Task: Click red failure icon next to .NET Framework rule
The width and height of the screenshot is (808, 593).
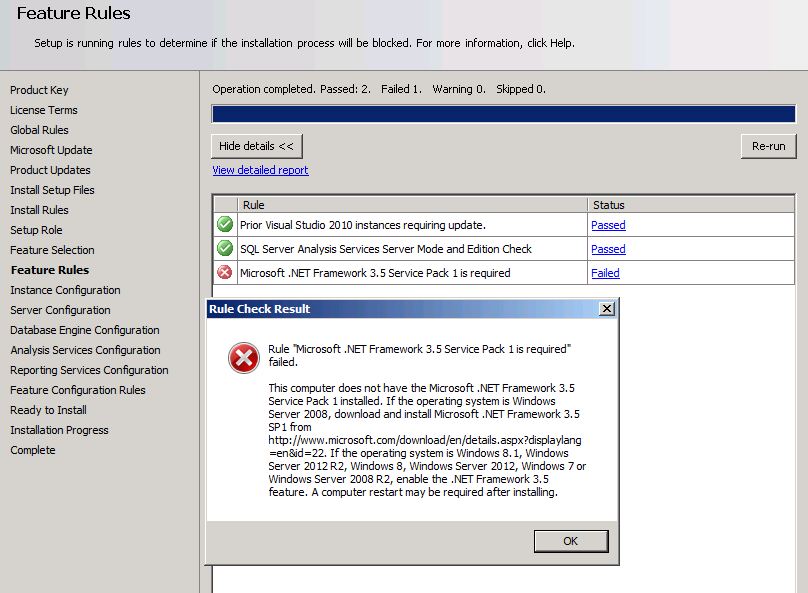Action: [224, 273]
